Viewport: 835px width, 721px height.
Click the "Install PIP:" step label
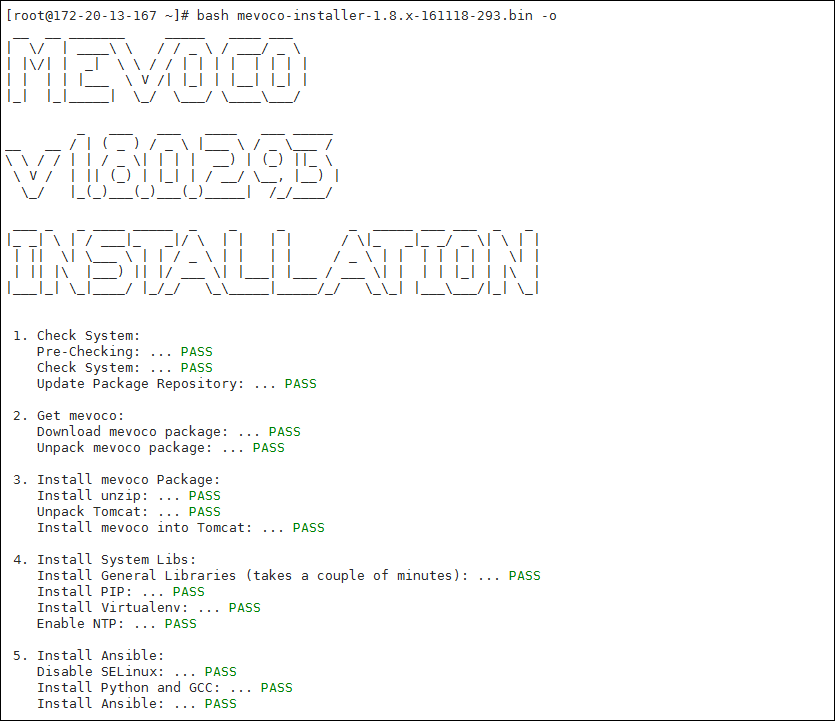tap(85, 591)
